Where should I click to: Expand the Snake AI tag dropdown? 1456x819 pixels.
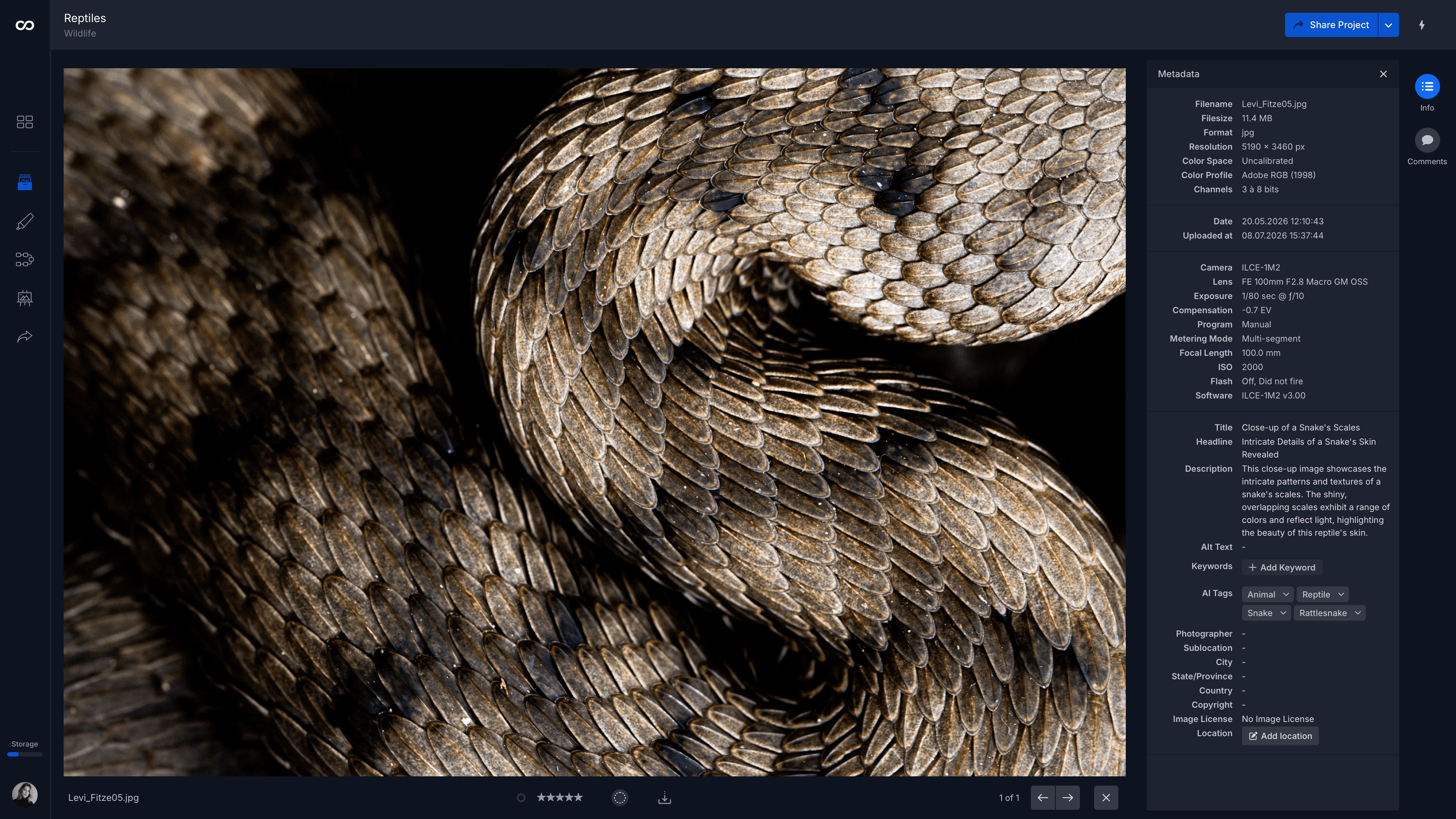click(x=1283, y=613)
